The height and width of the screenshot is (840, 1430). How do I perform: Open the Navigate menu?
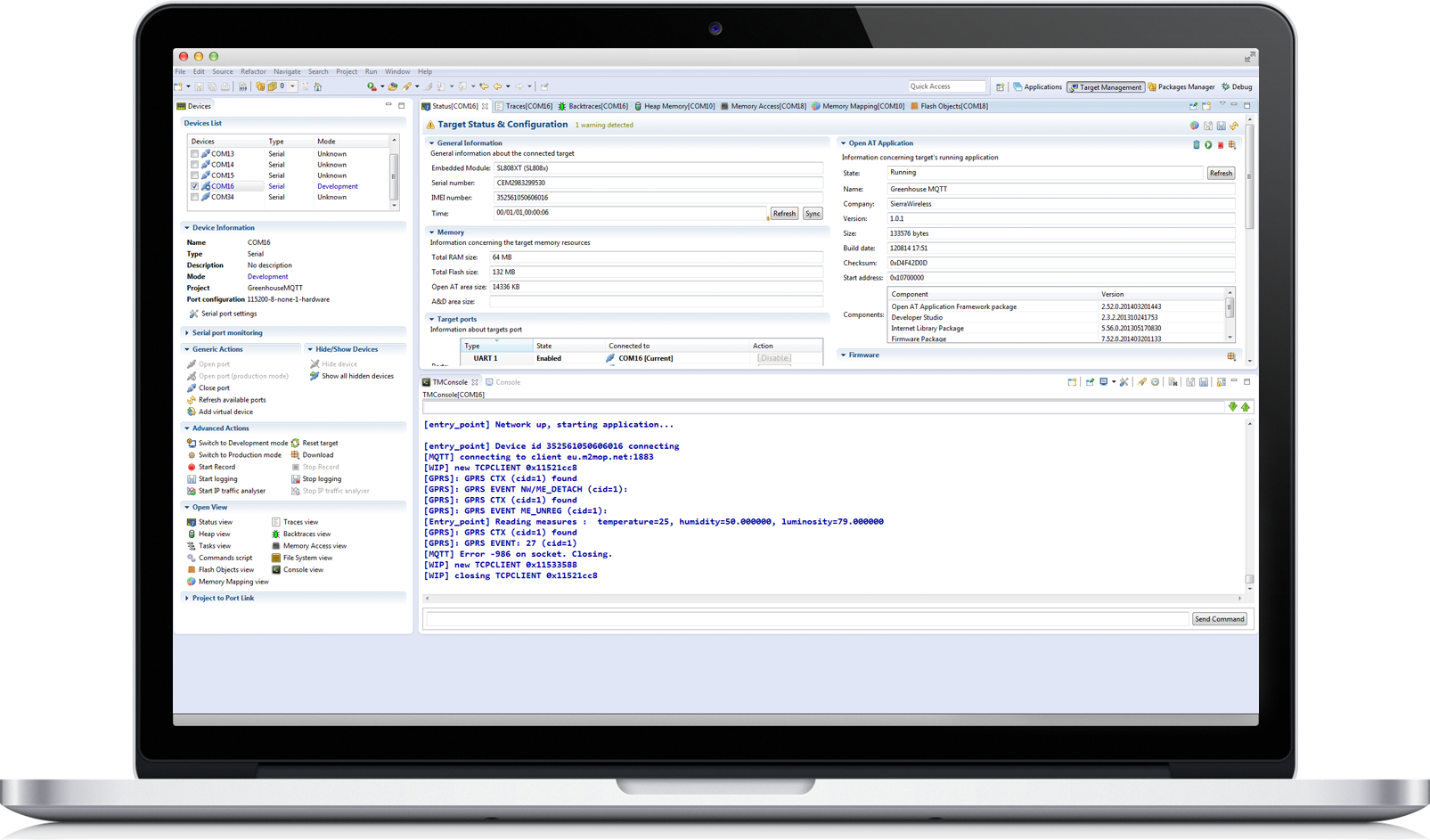[287, 72]
